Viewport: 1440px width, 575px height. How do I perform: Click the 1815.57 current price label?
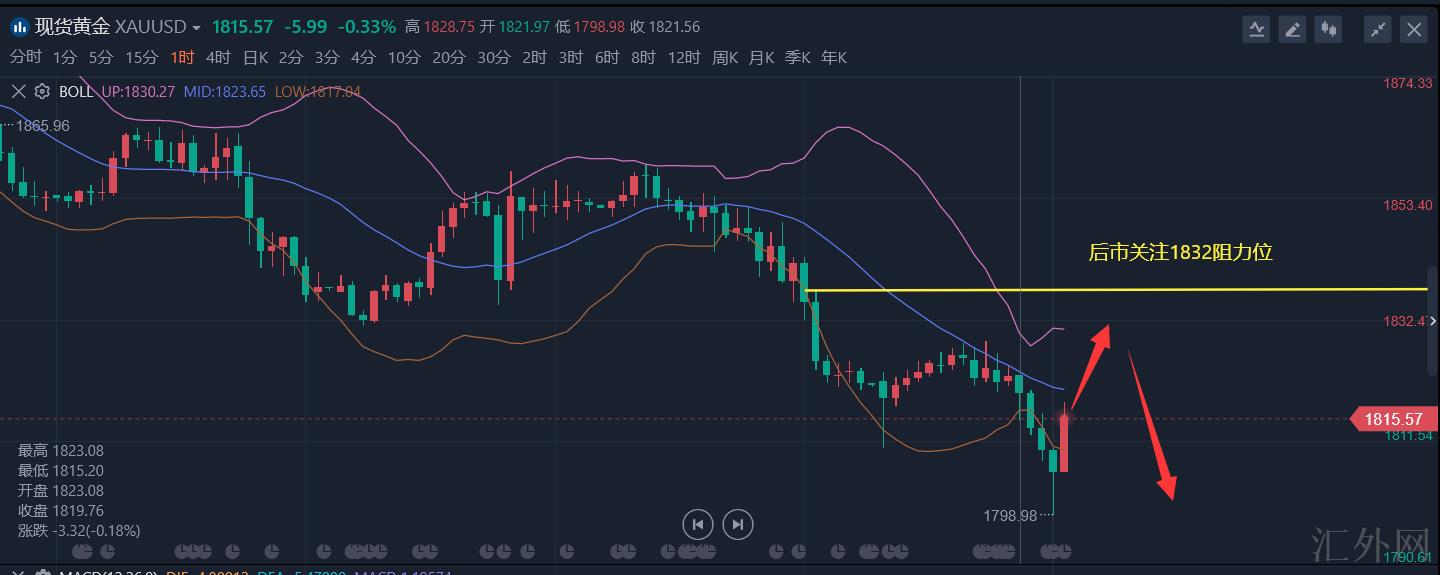(x=1392, y=420)
